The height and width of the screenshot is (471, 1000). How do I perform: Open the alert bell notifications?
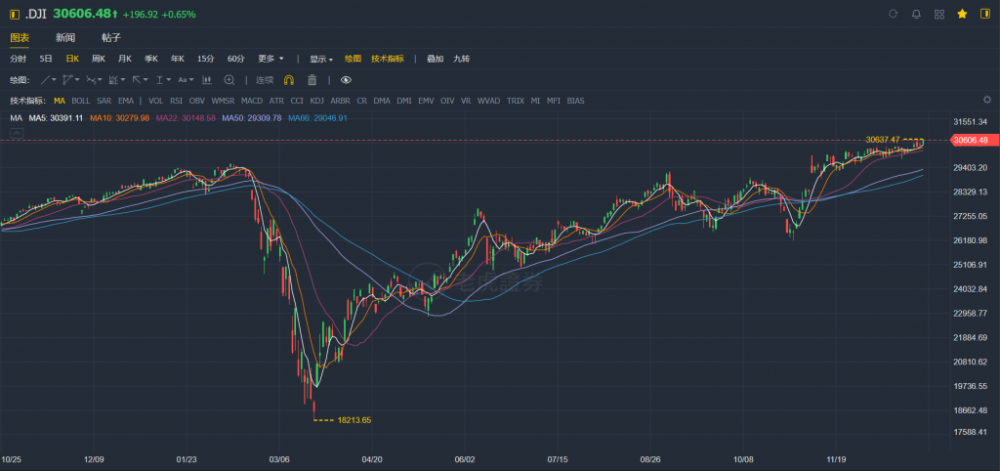point(914,14)
